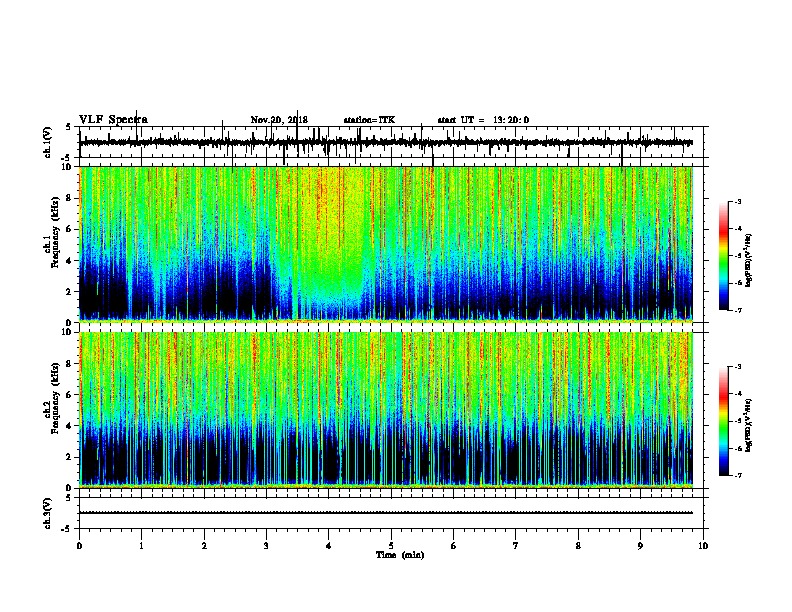This screenshot has height=612, width=792.
Task: Select the 'Nov.20, 2018' date label
Action: (279, 120)
